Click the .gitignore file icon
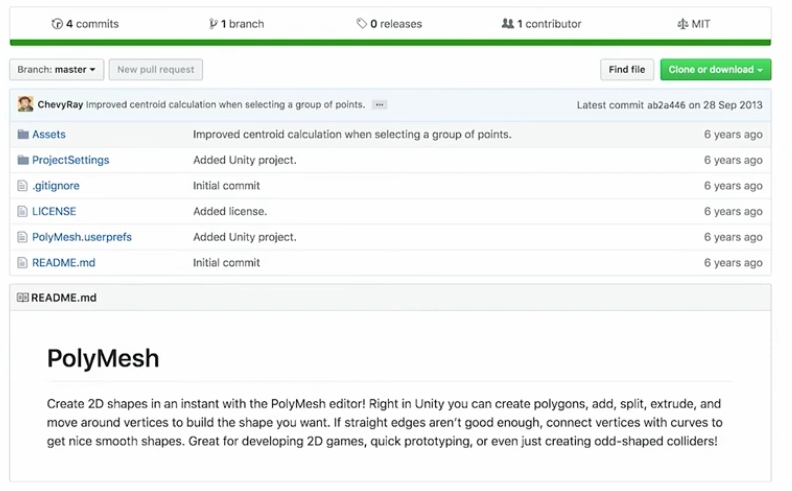 coord(22,185)
